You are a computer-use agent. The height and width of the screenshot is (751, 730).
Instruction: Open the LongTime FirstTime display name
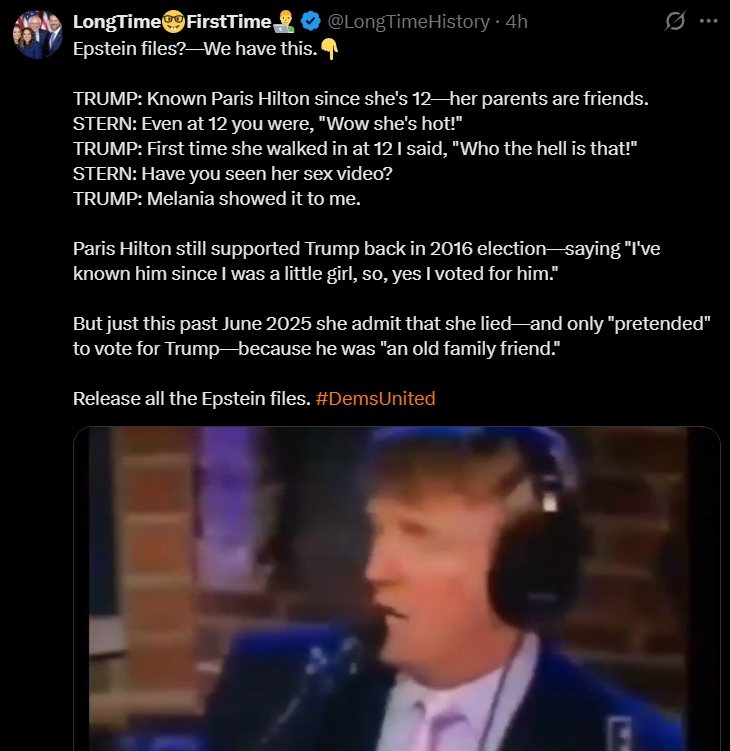184,22
